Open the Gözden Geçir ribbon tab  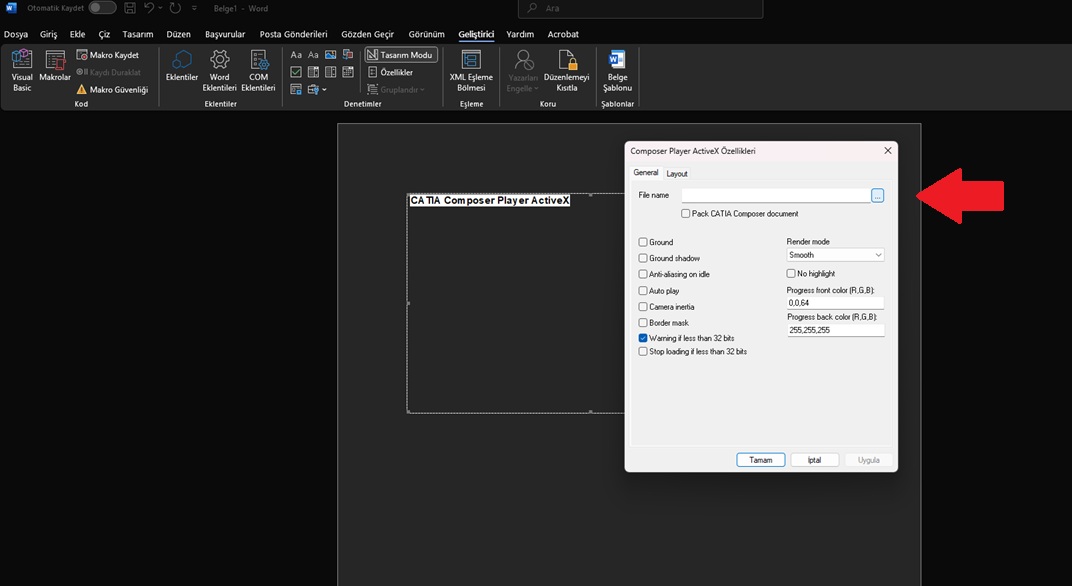coord(367,34)
